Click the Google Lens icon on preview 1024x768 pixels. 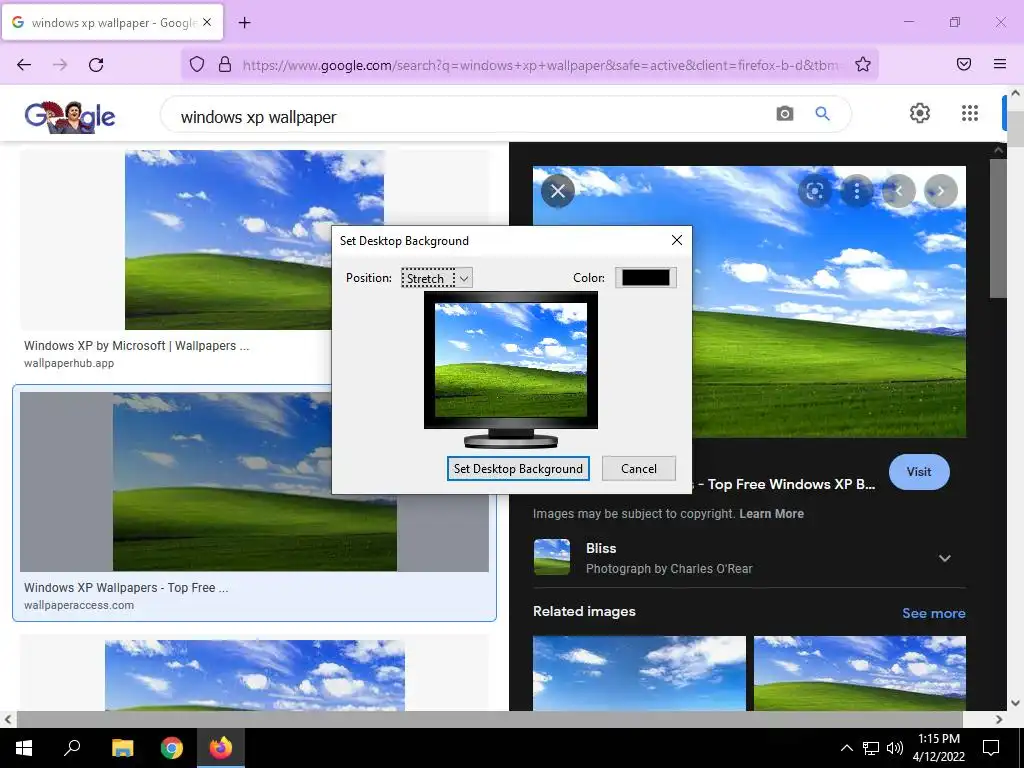click(x=814, y=191)
